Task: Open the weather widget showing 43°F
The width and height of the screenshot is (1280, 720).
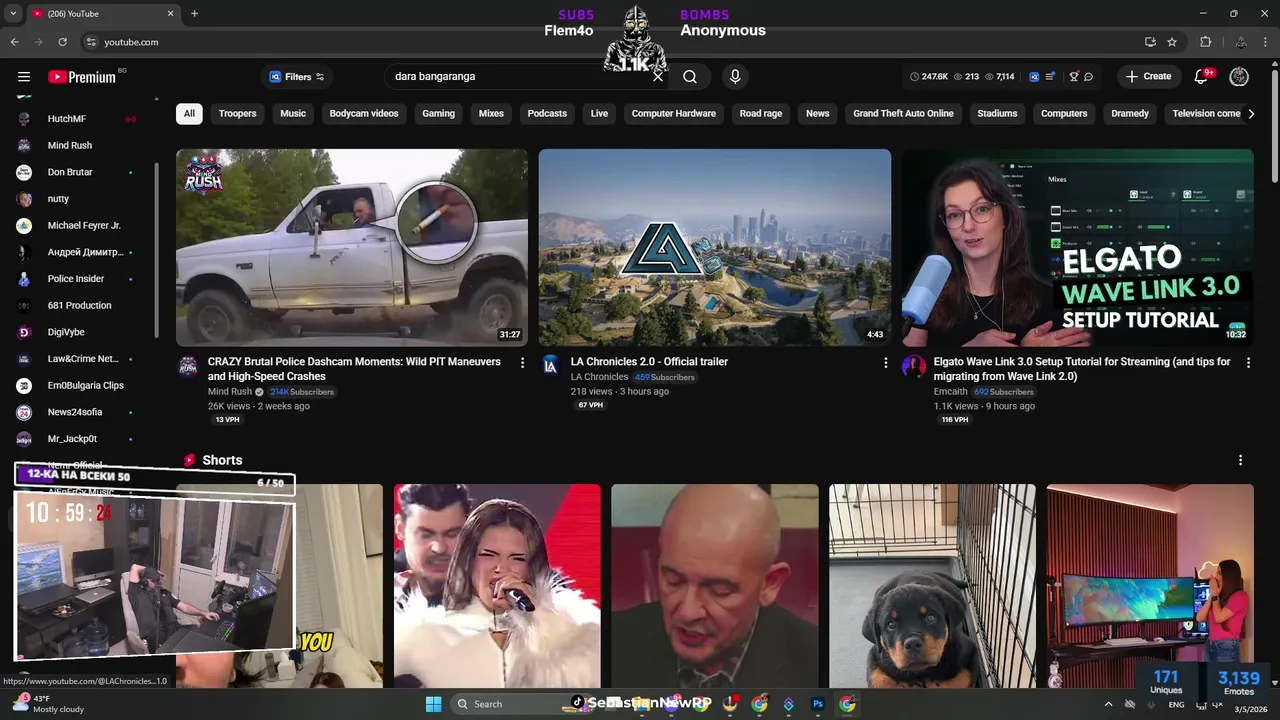Action: click(x=48, y=704)
